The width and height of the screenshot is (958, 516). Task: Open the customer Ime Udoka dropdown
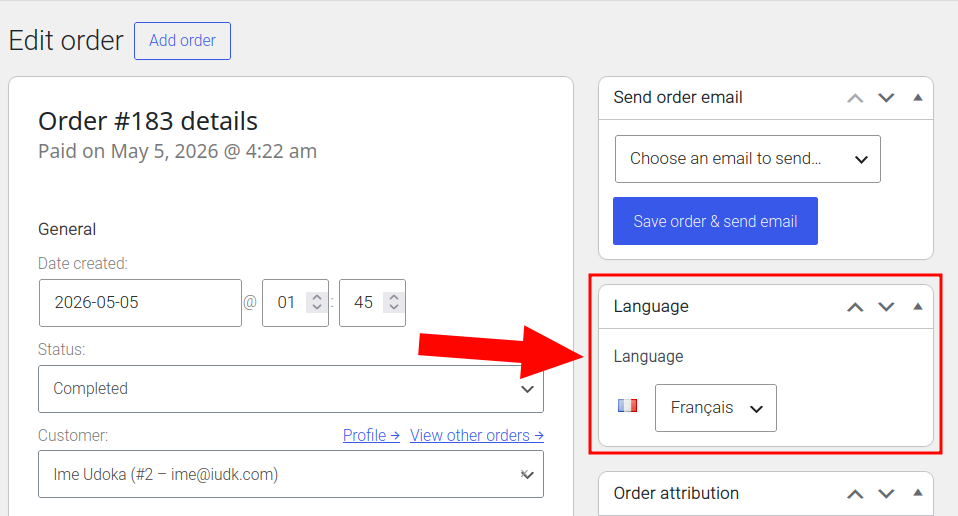291,474
